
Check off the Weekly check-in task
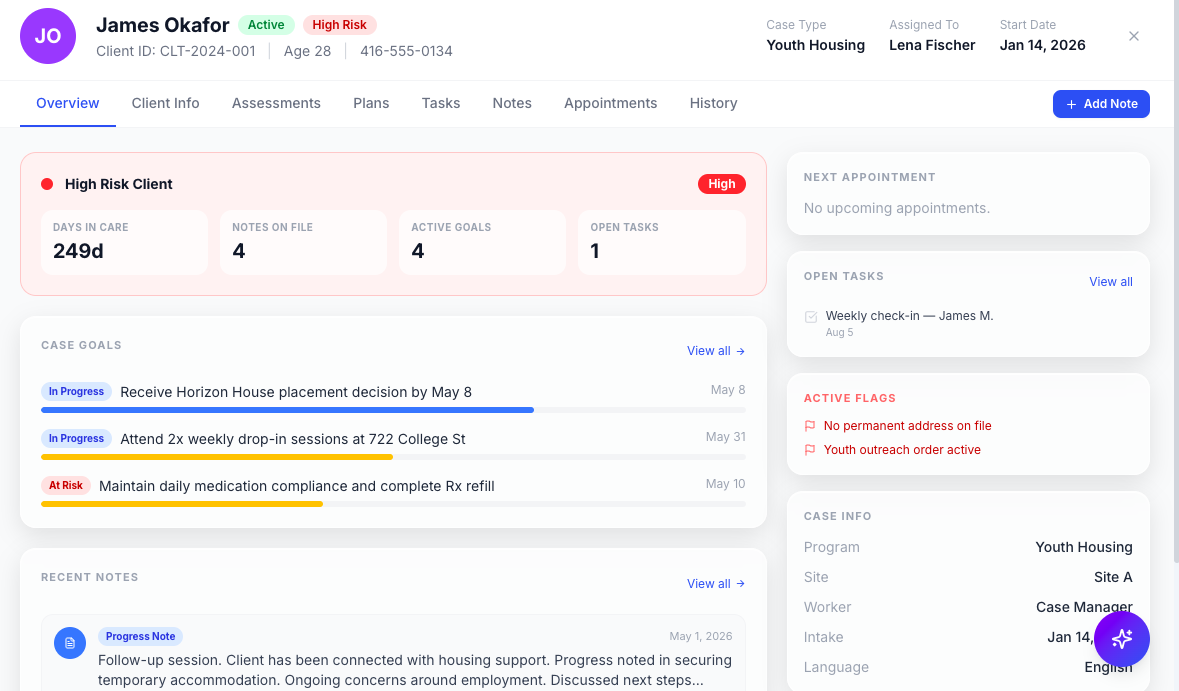pyautogui.click(x=811, y=317)
